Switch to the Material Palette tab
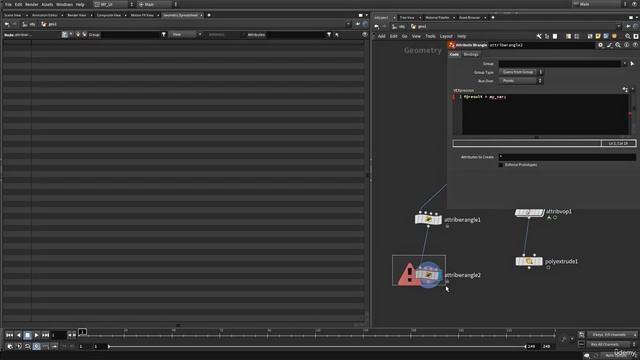 tap(437, 18)
